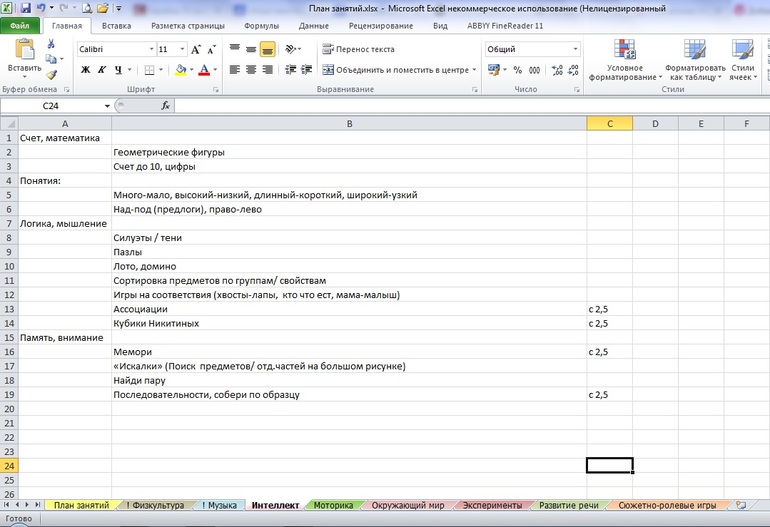Click the percent style icon

[x=517, y=70]
